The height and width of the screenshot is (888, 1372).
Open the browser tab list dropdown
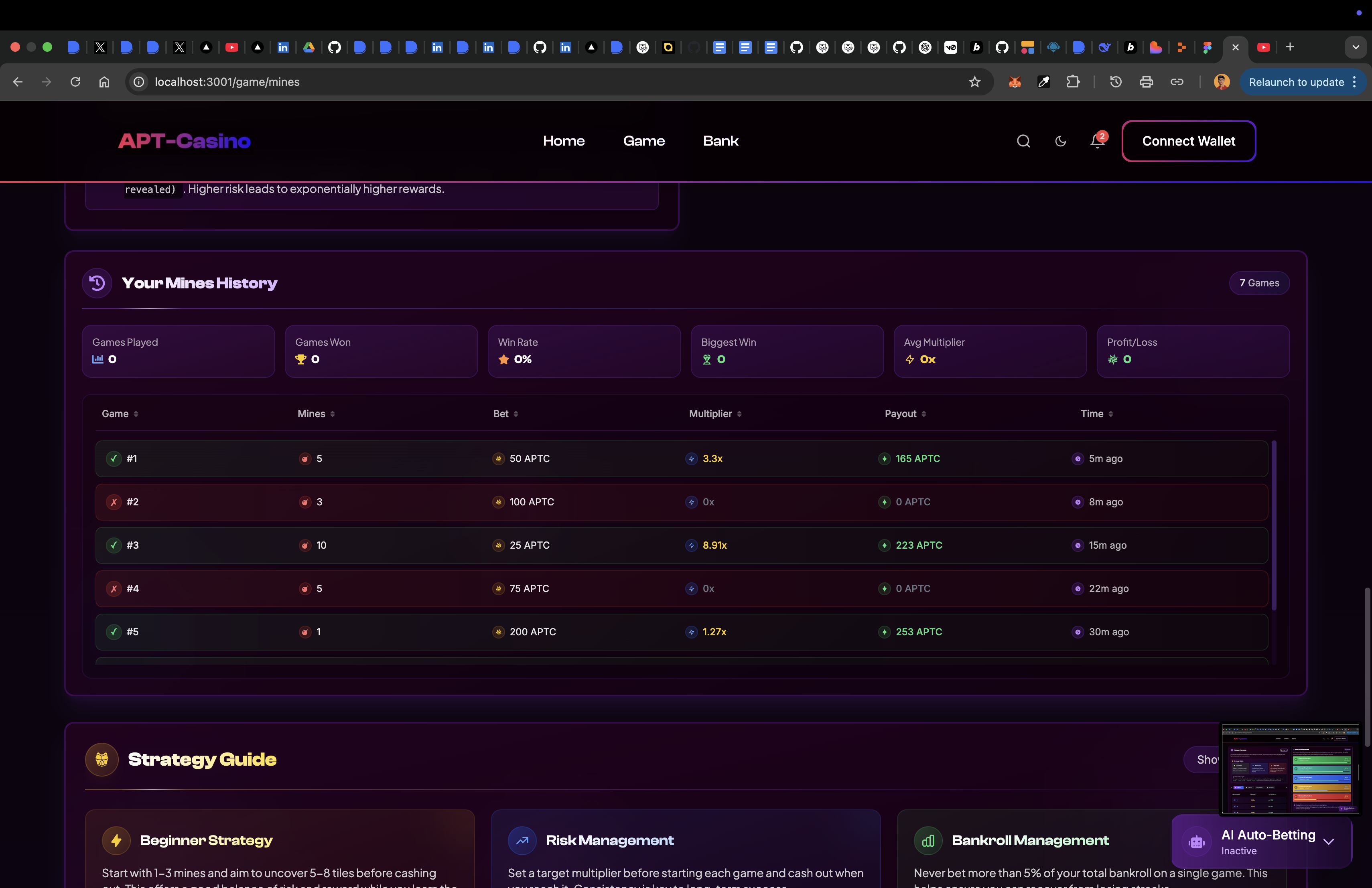point(1355,47)
